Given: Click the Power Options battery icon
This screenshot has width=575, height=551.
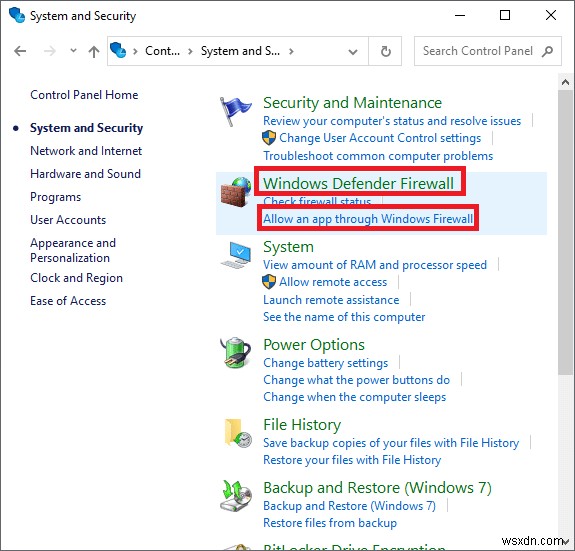Looking at the screenshot, I should coord(236,352).
